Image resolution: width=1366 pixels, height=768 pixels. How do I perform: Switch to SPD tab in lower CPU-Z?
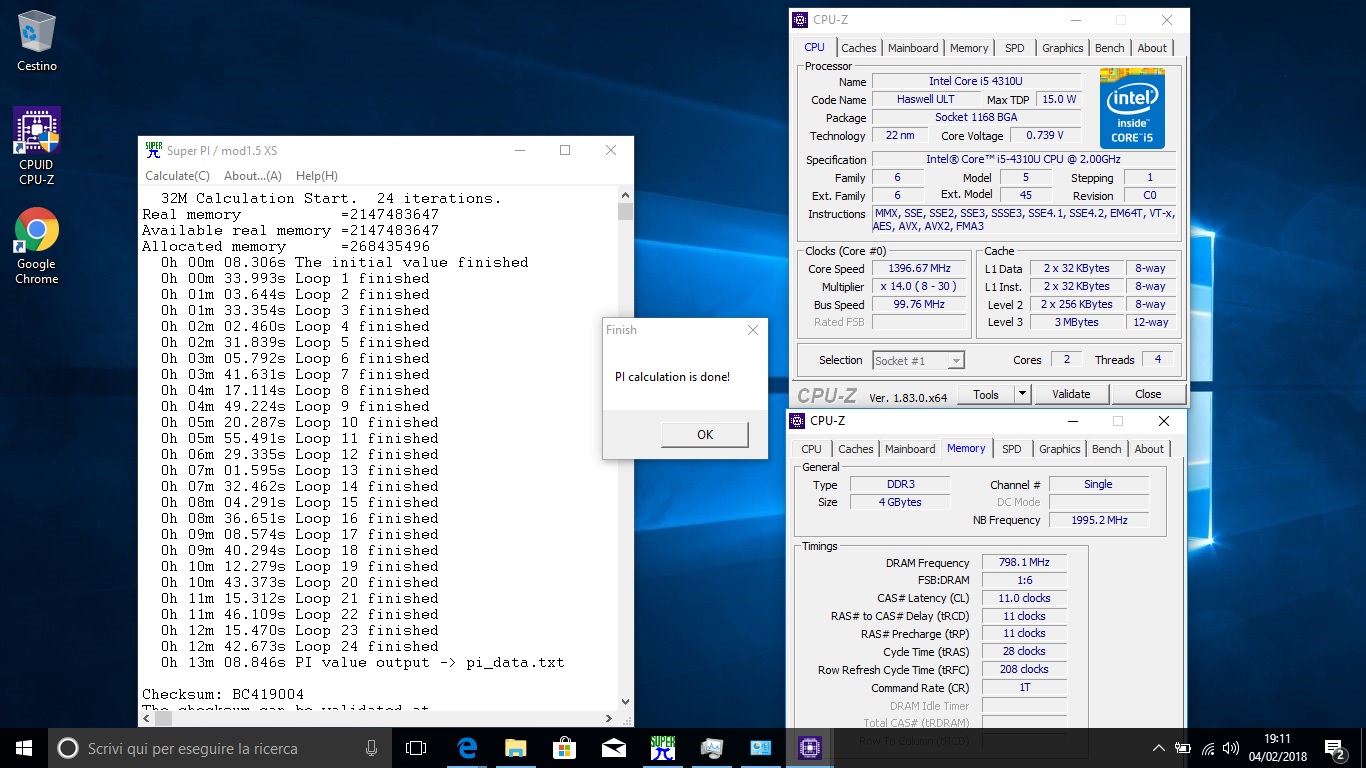click(x=1012, y=449)
